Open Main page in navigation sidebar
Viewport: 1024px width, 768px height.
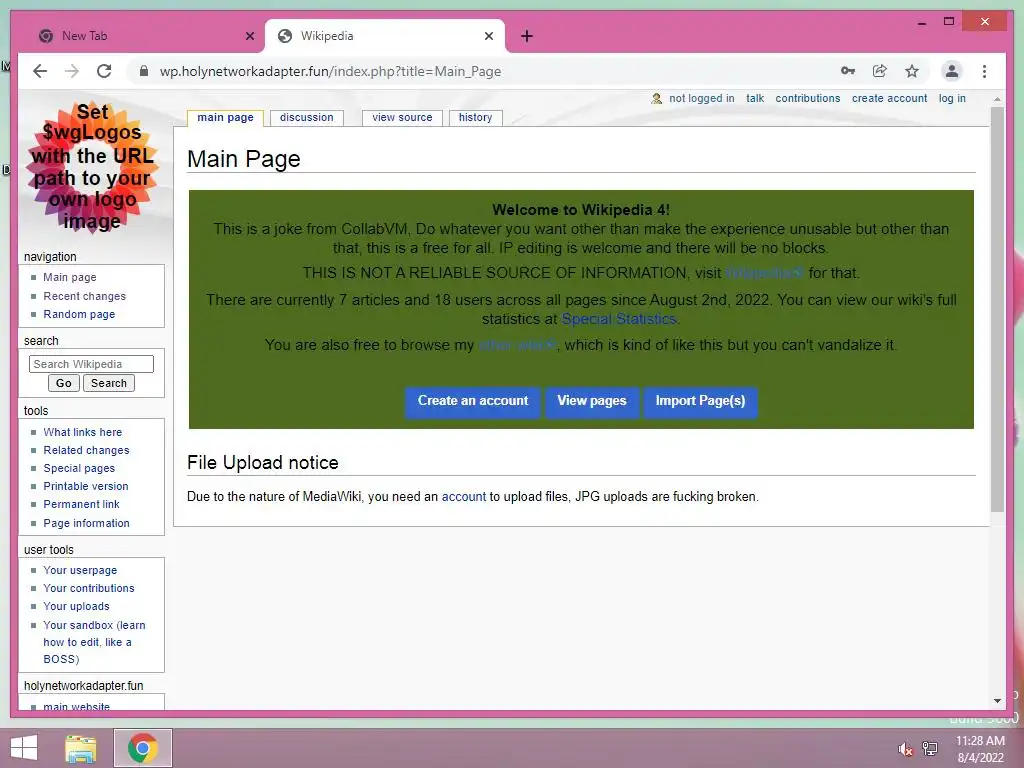[x=70, y=278]
